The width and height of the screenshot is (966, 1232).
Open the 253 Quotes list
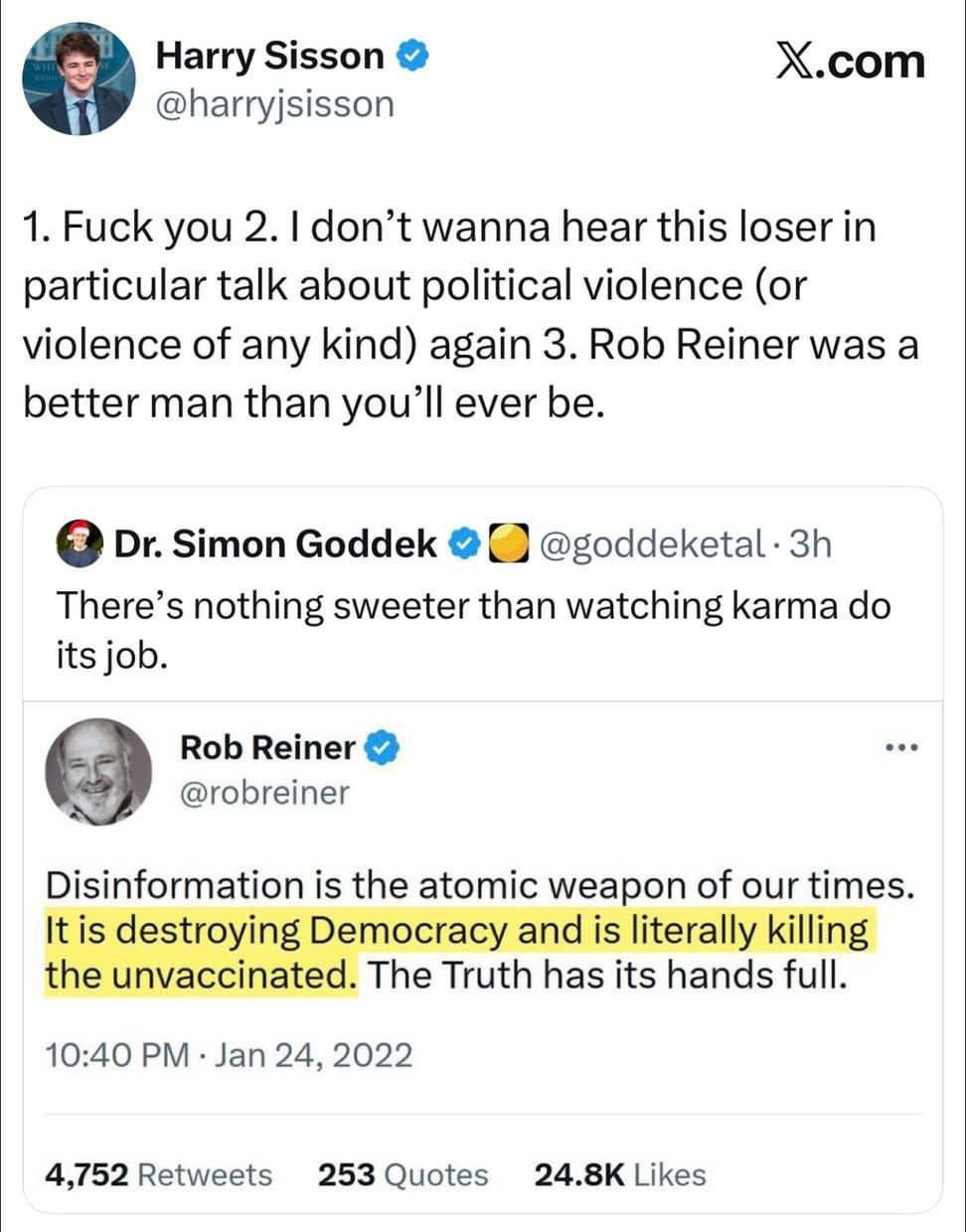click(402, 1174)
